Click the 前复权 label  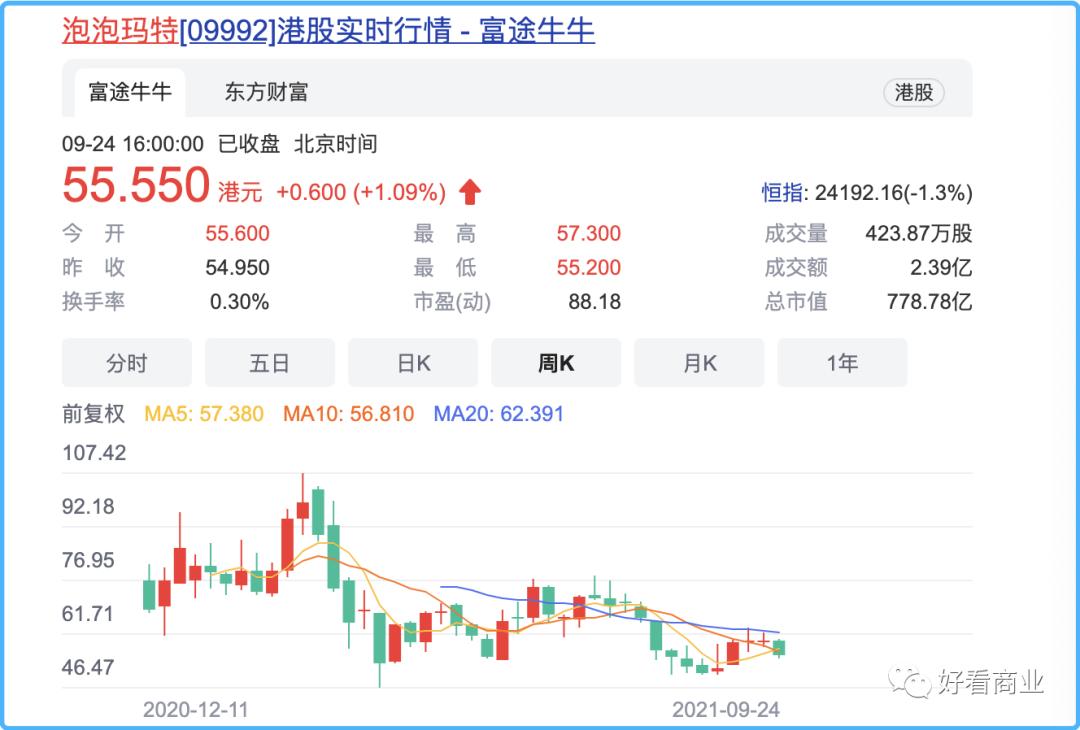click(x=94, y=414)
